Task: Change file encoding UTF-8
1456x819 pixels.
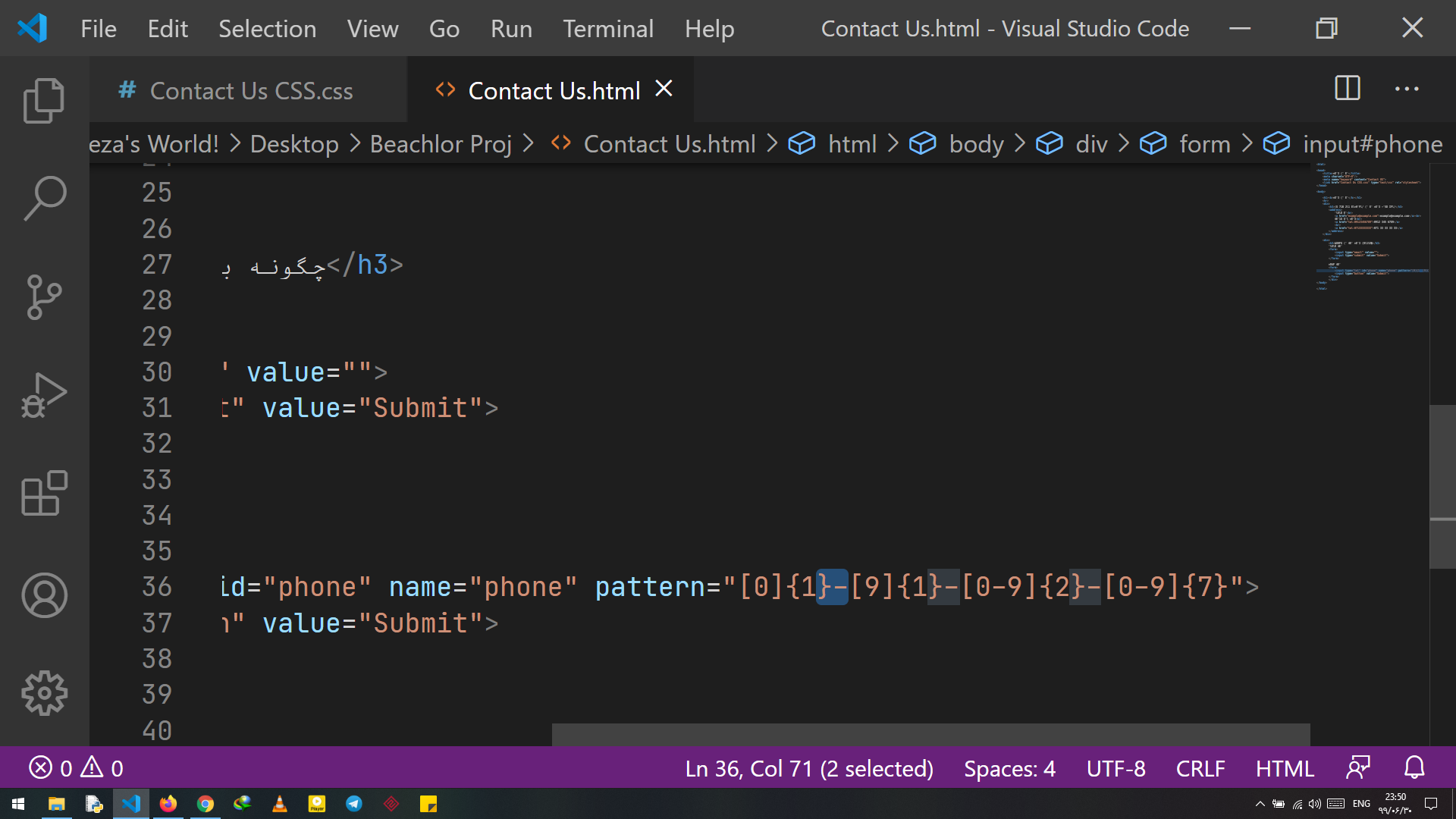Action: (x=1116, y=768)
